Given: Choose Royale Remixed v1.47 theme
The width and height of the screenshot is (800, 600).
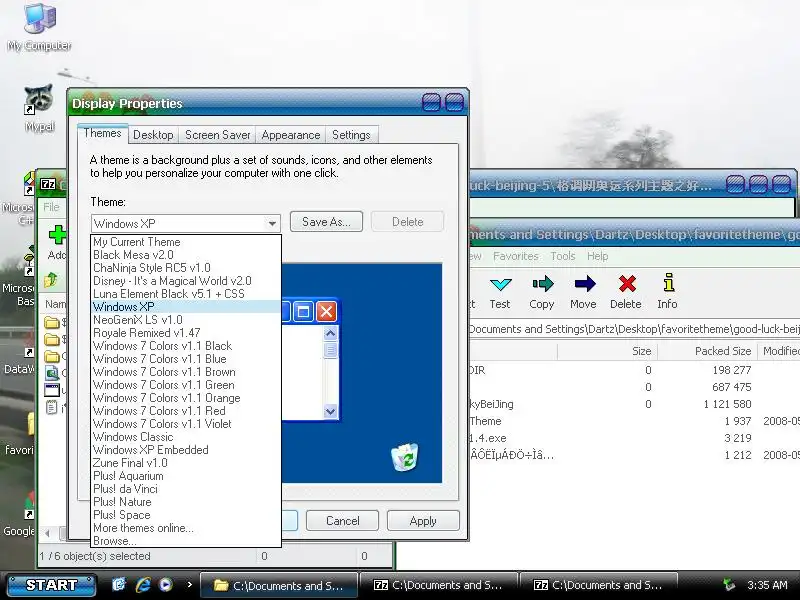Looking at the screenshot, I should tap(186, 333).
